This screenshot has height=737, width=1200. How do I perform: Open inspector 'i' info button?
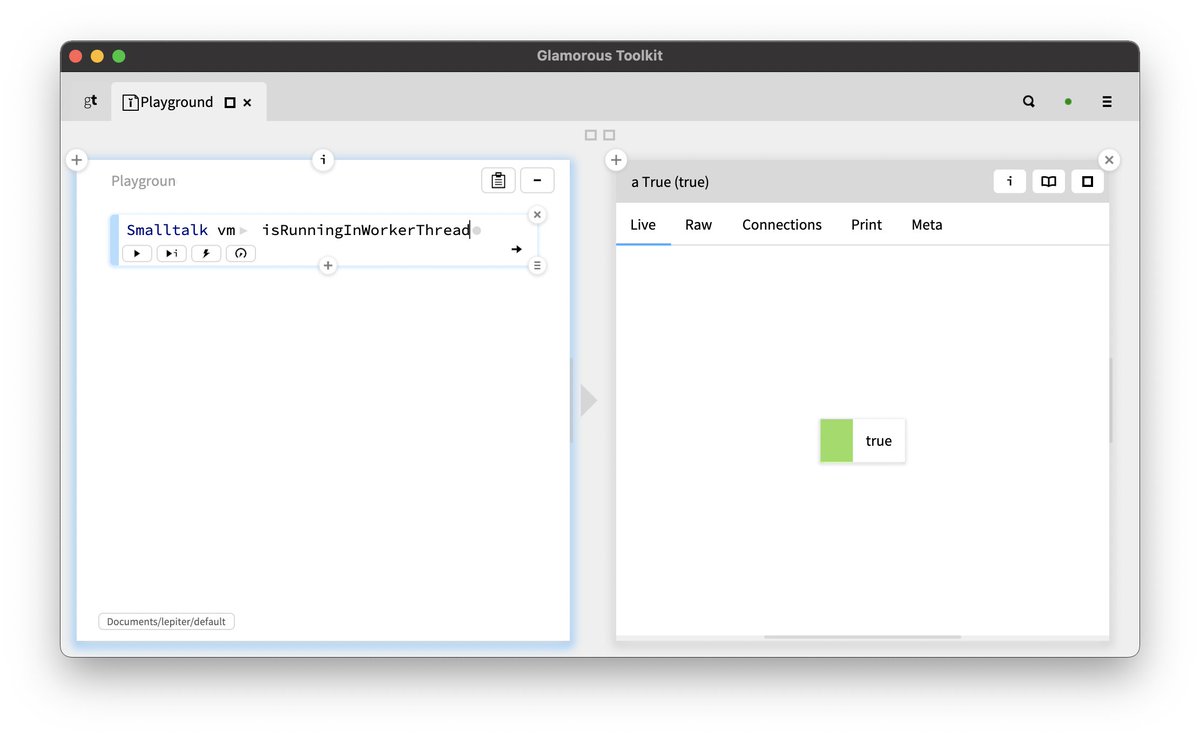pos(1010,181)
